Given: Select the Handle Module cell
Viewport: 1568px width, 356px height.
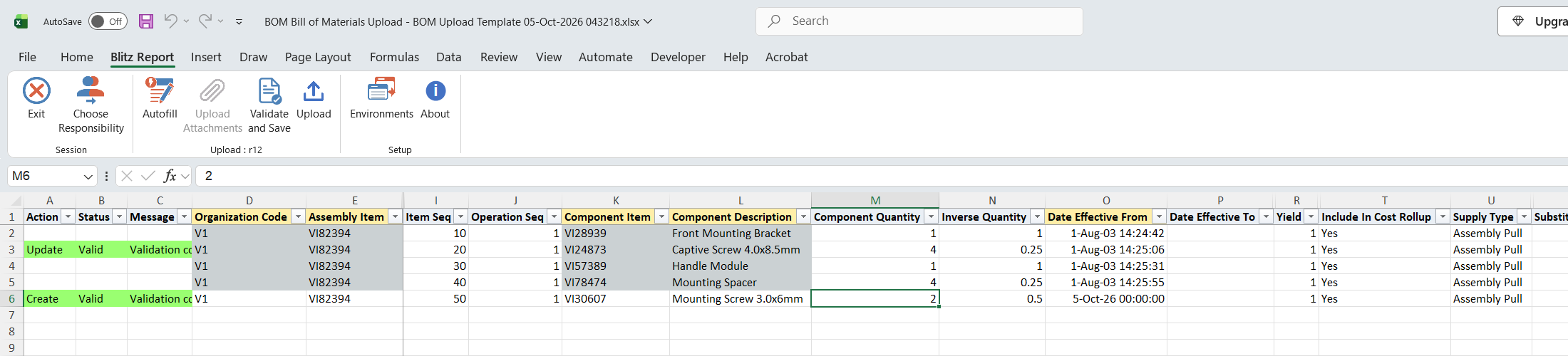Looking at the screenshot, I should coord(741,266).
